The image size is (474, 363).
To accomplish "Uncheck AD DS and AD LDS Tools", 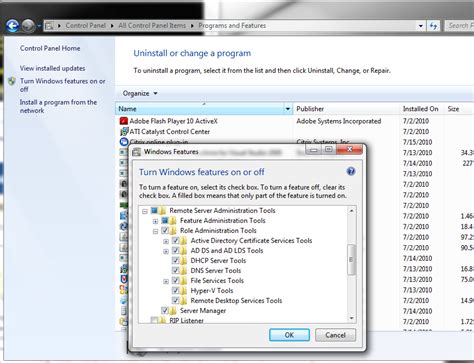I will (175, 250).
